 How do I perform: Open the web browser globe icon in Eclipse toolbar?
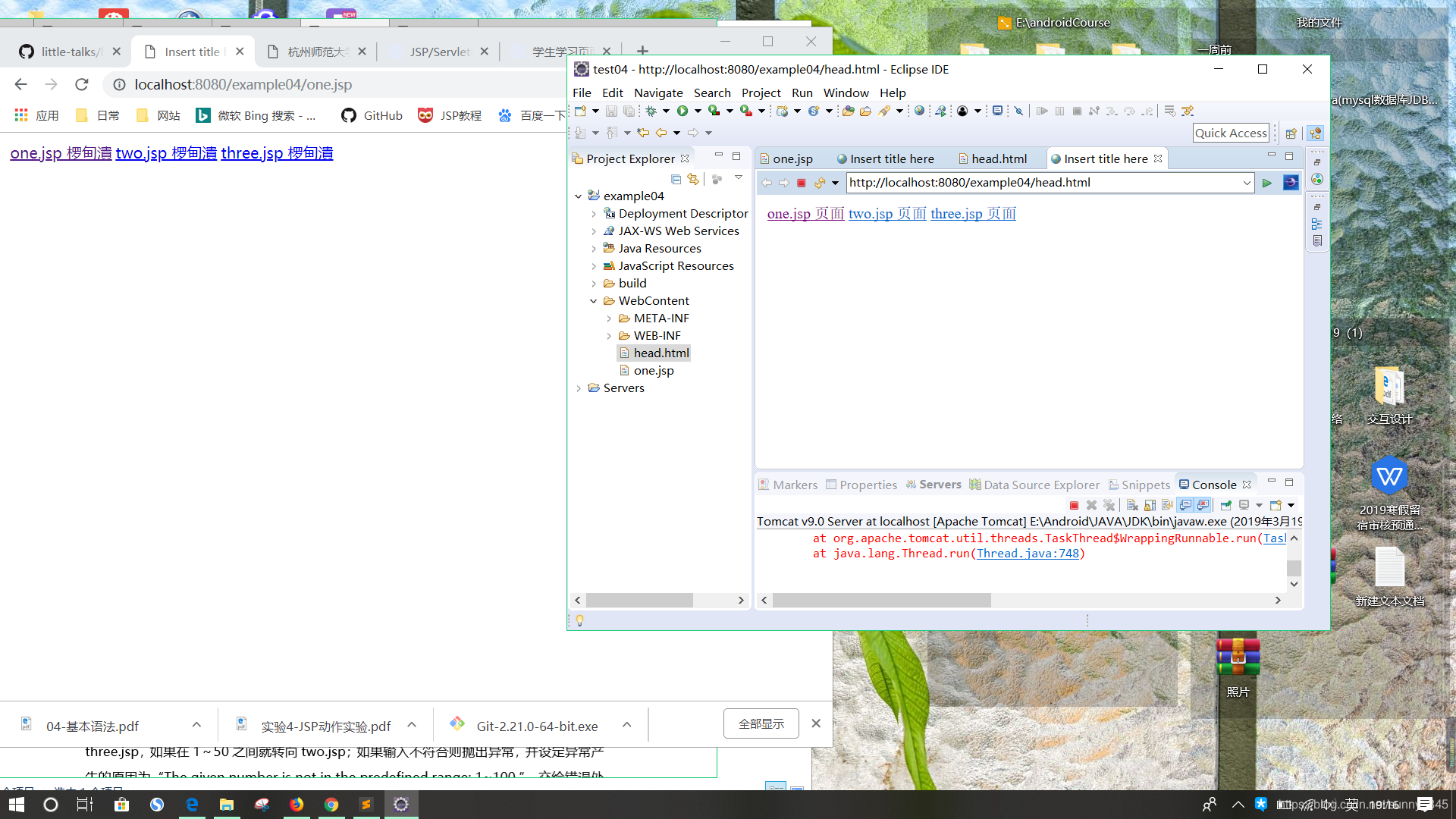click(x=920, y=111)
